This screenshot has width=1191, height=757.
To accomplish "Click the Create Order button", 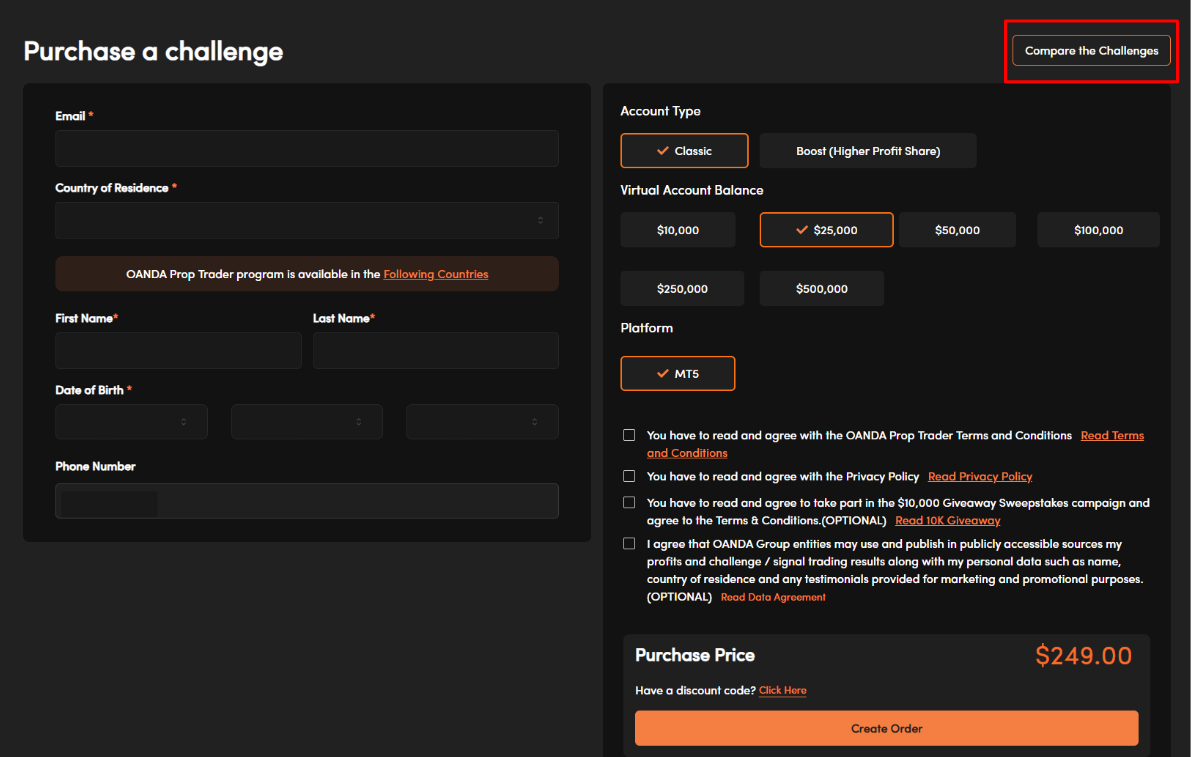I will [x=886, y=728].
